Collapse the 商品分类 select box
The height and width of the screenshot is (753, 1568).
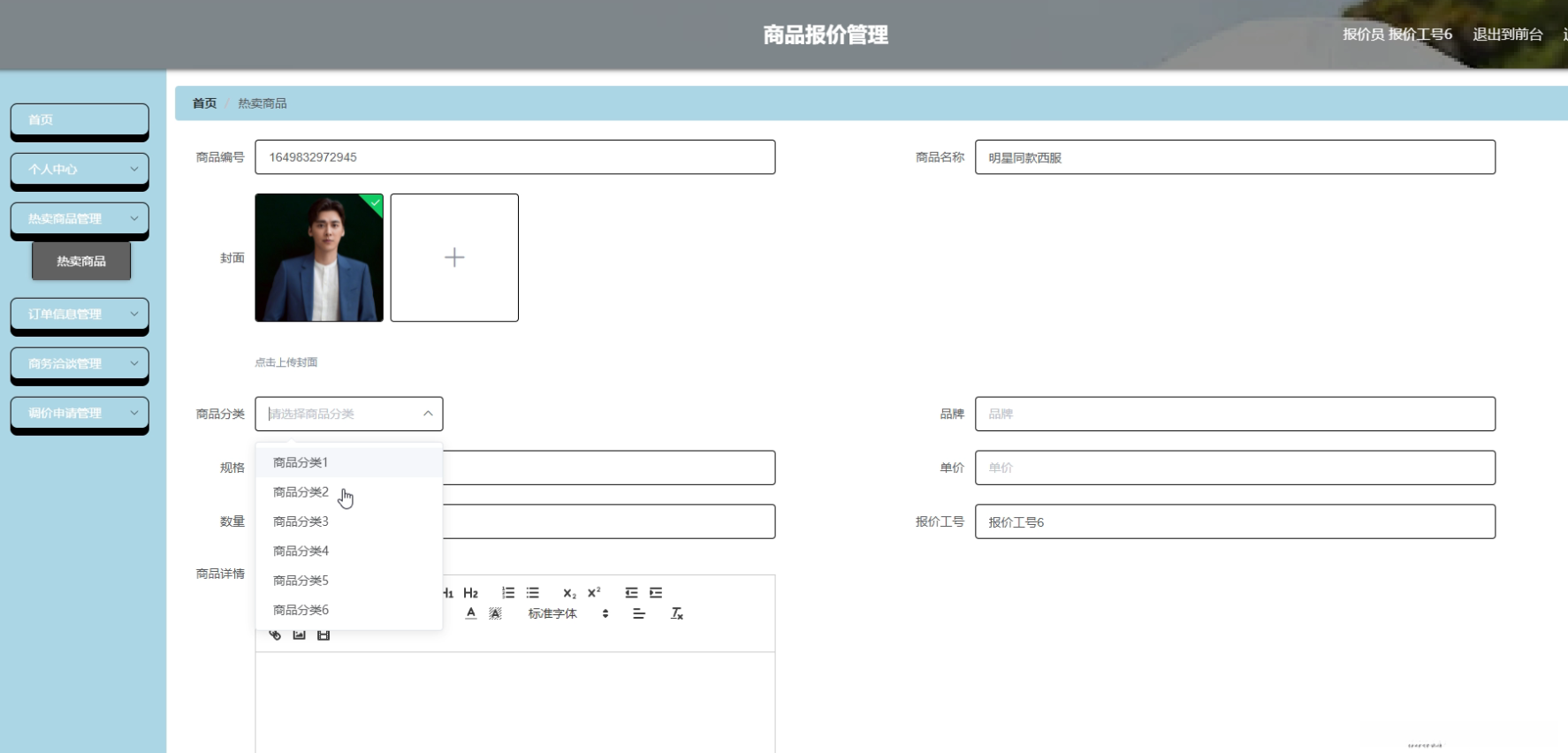tap(349, 414)
